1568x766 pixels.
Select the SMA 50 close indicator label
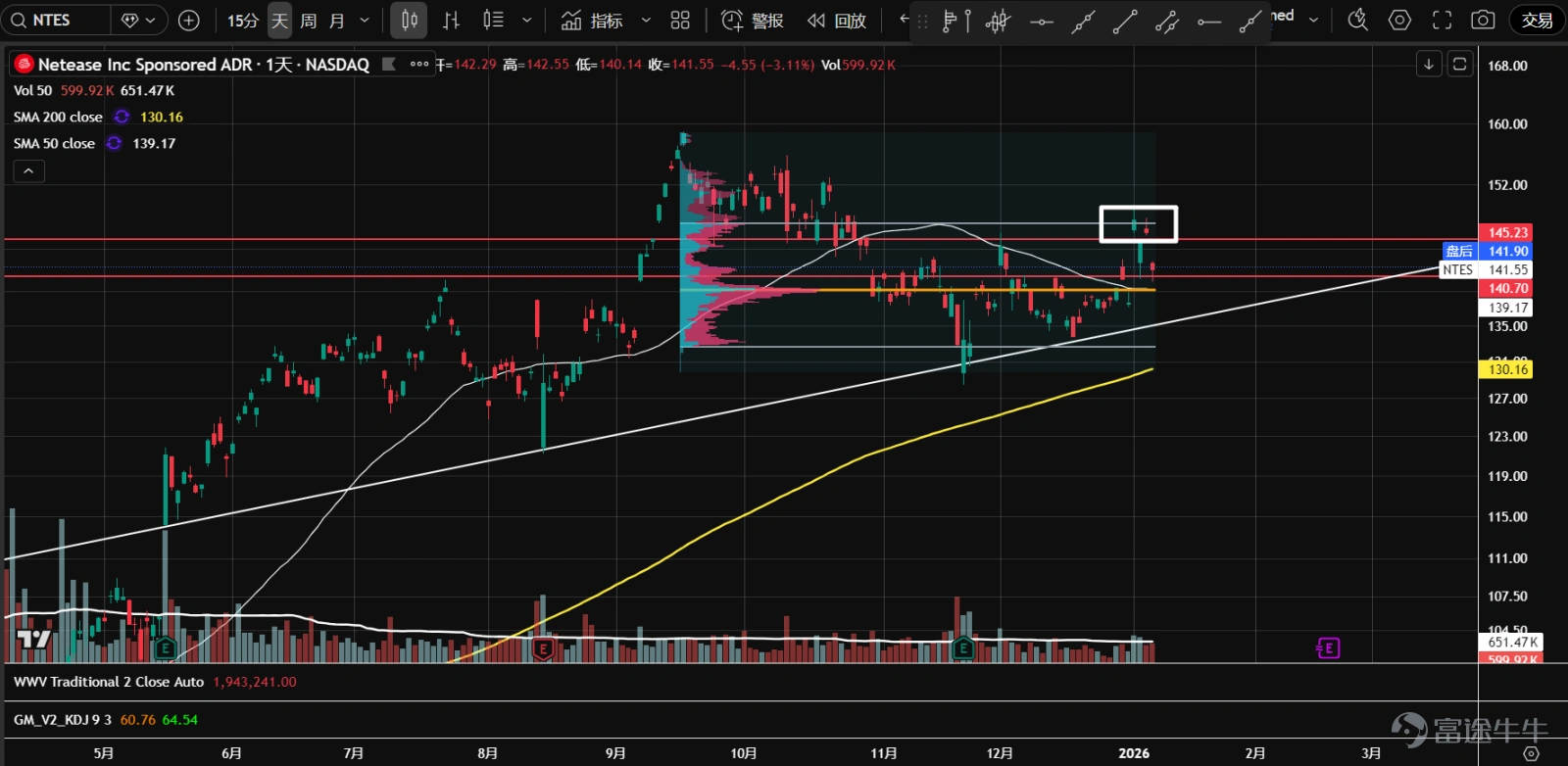[x=54, y=143]
